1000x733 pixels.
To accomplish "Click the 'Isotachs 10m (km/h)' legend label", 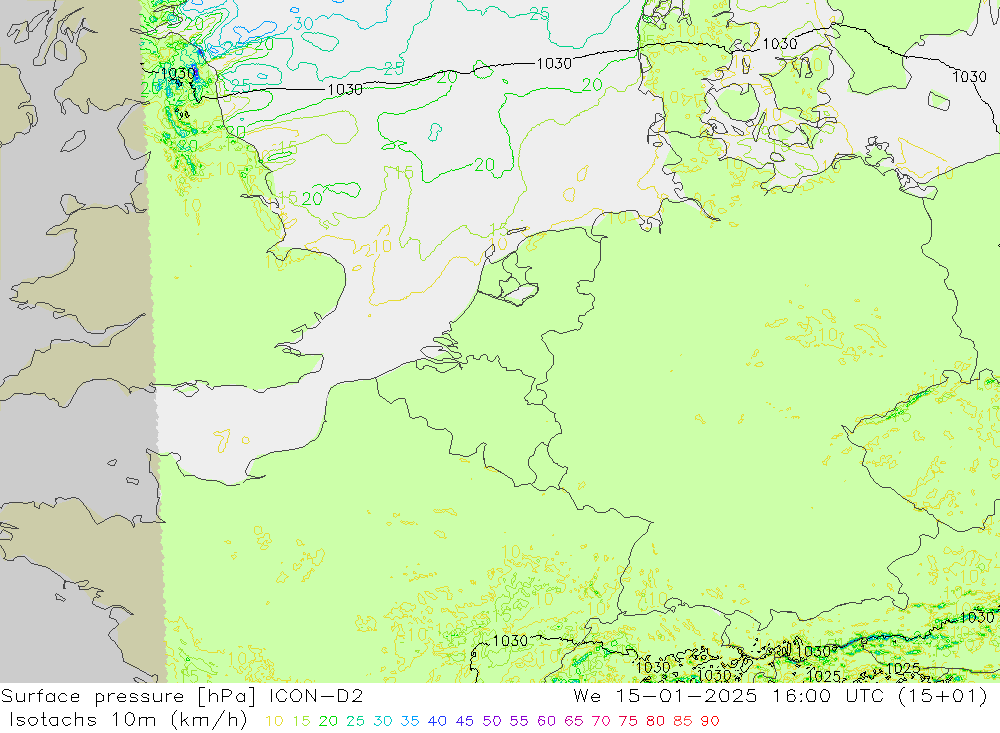I will (128, 720).
